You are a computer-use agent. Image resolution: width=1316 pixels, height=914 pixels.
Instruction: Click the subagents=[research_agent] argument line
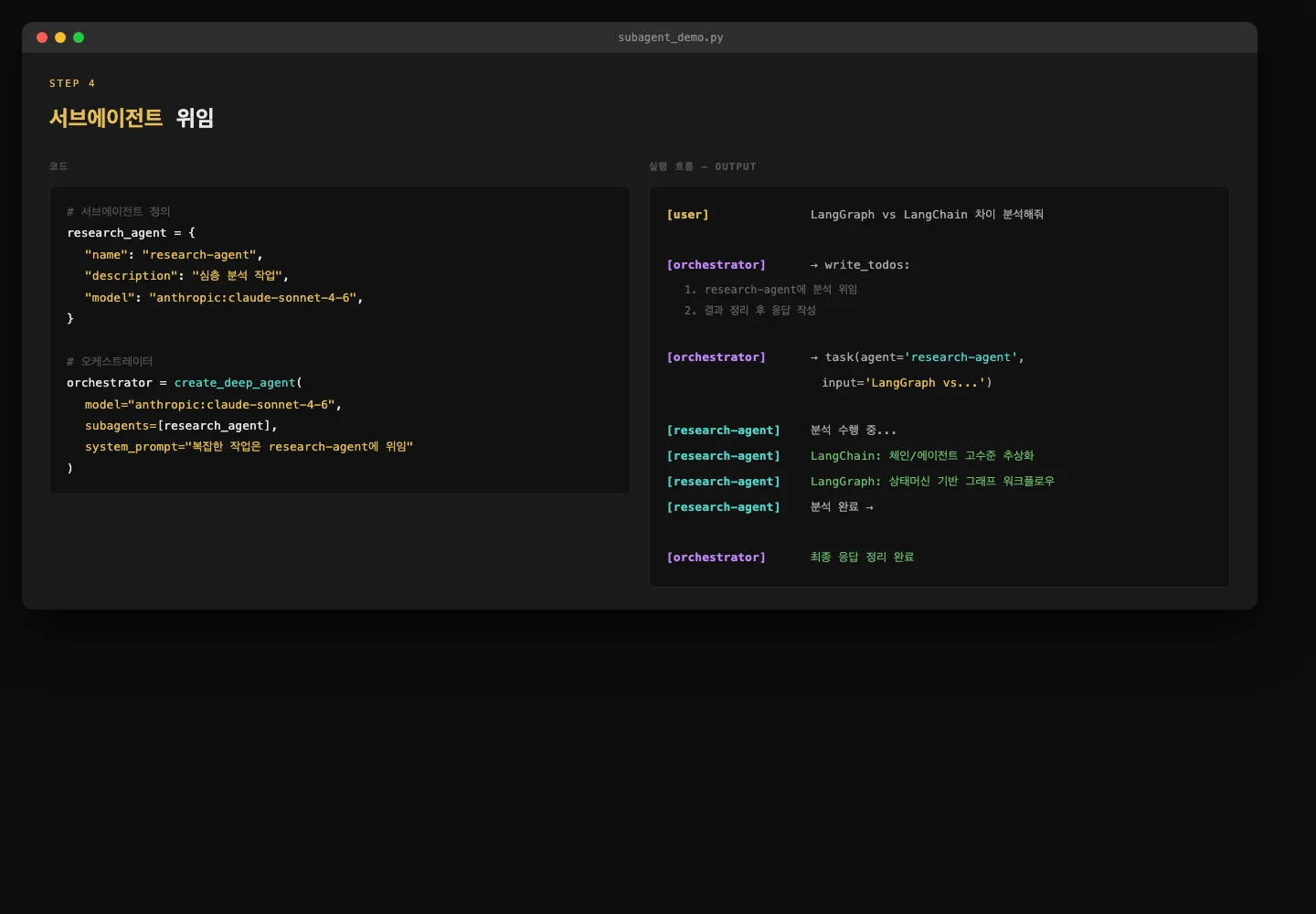click(x=181, y=426)
